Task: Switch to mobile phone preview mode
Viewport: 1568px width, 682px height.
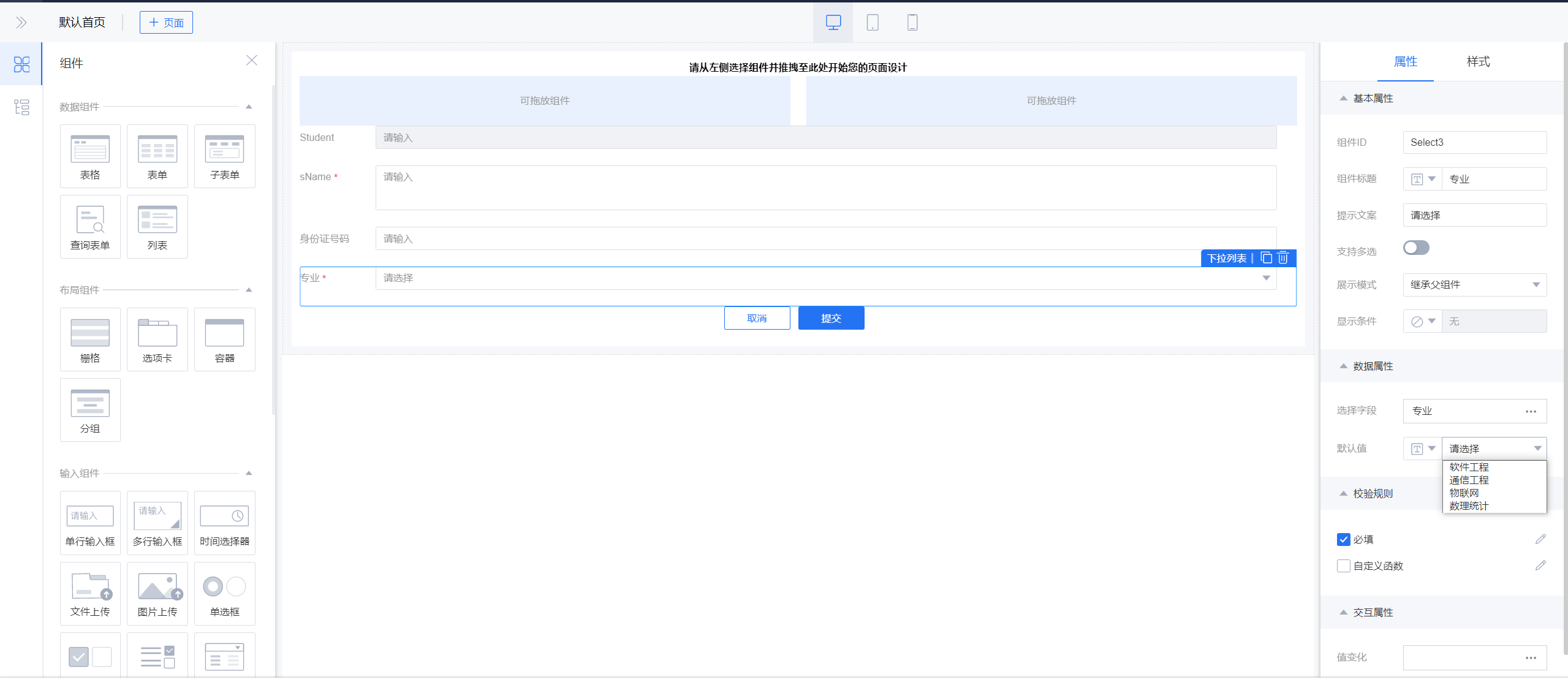Action: (912, 23)
